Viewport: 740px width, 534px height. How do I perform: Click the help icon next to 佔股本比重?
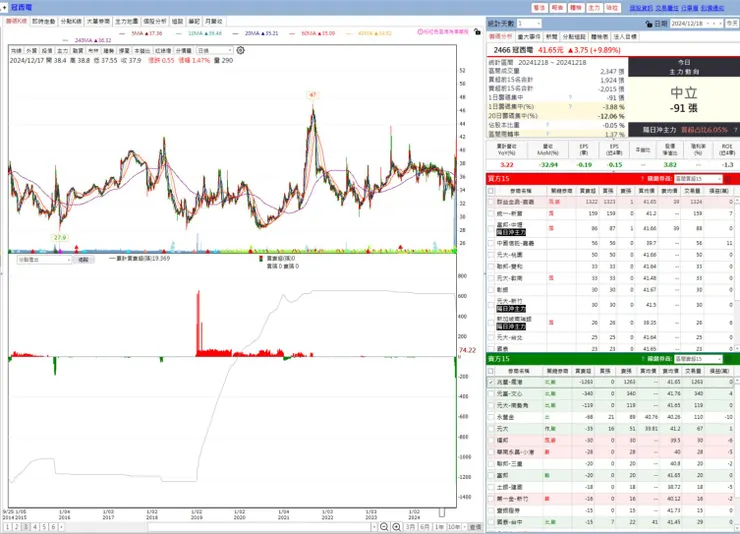pyautogui.click(x=547, y=125)
